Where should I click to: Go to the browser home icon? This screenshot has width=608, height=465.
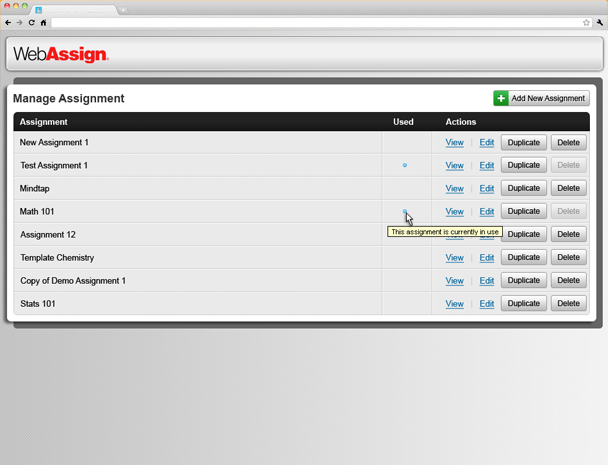43,22
